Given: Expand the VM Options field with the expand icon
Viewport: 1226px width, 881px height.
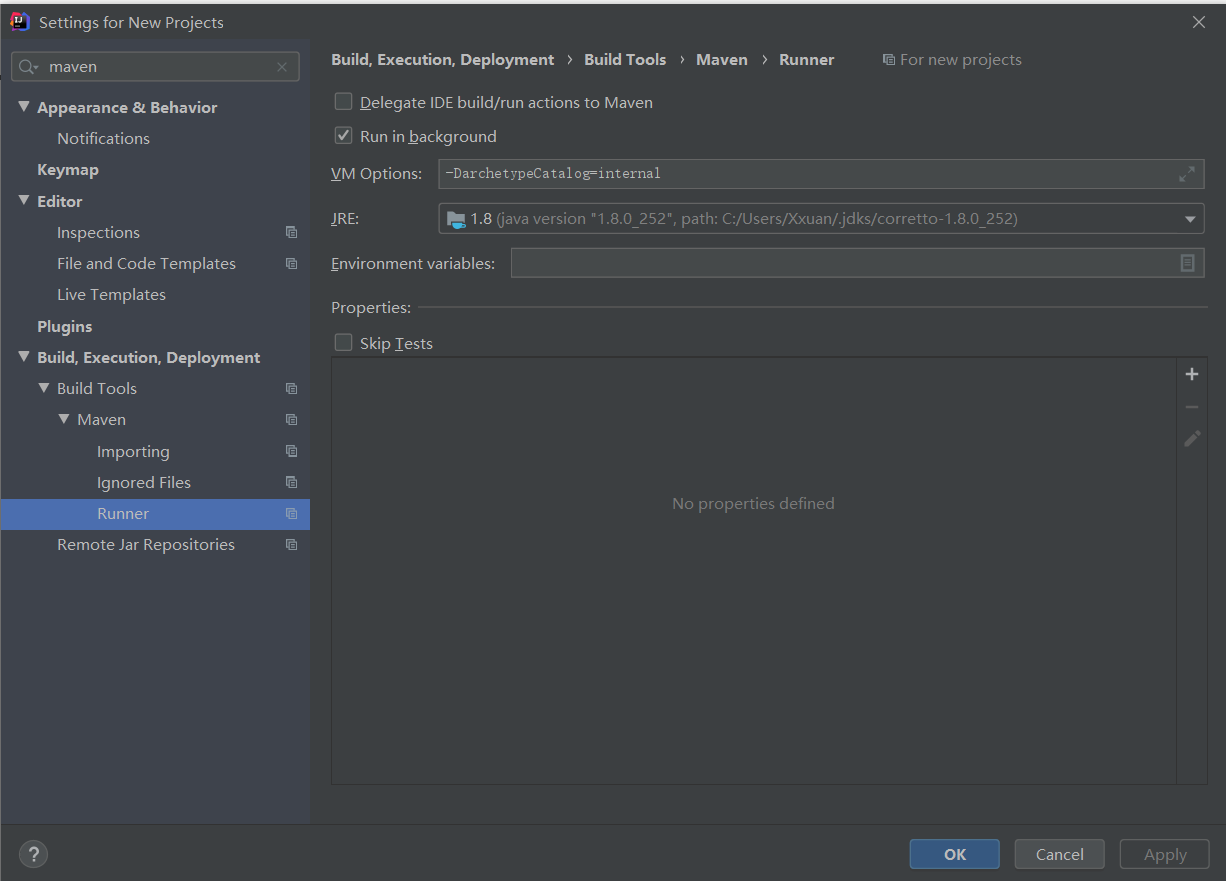Looking at the screenshot, I should pos(1187,174).
